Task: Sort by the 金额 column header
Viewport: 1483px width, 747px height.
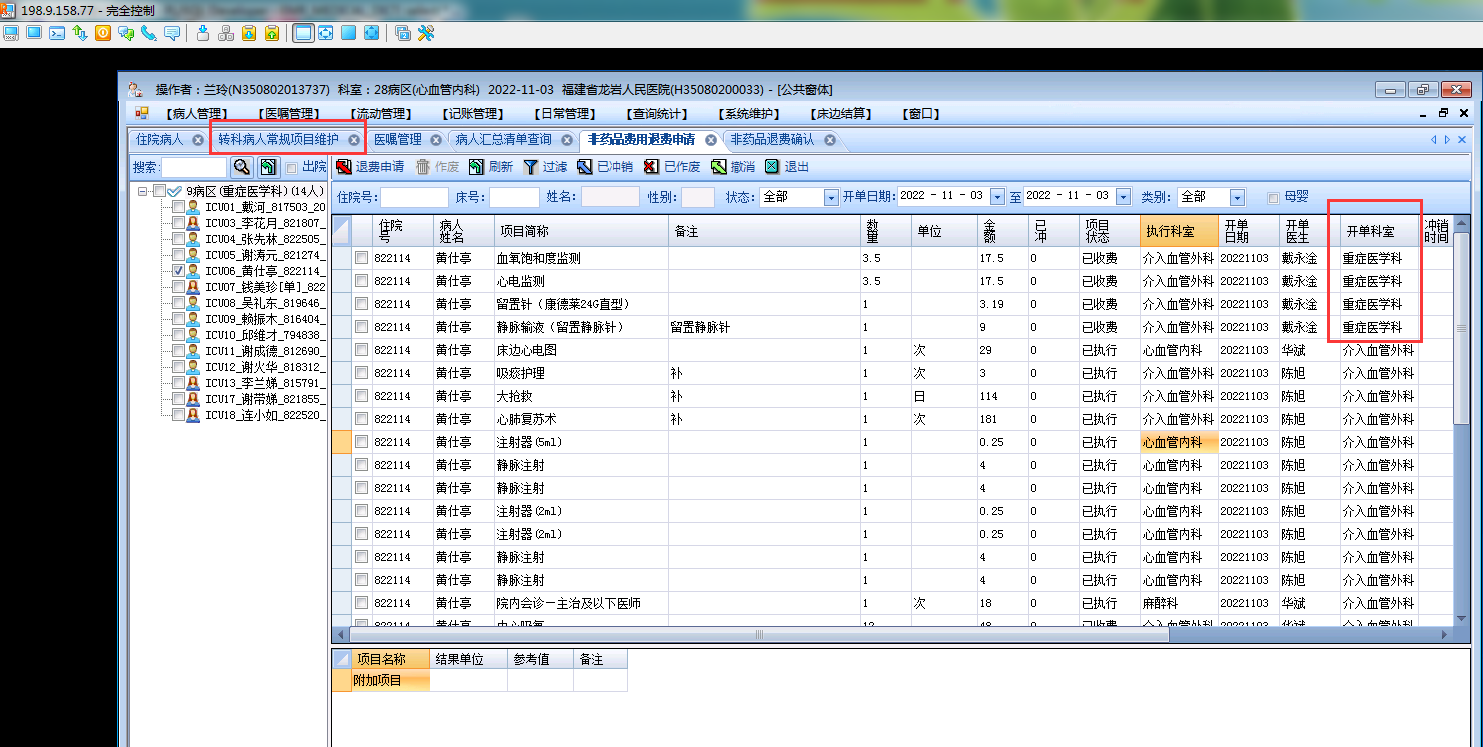Action: [x=1002, y=231]
